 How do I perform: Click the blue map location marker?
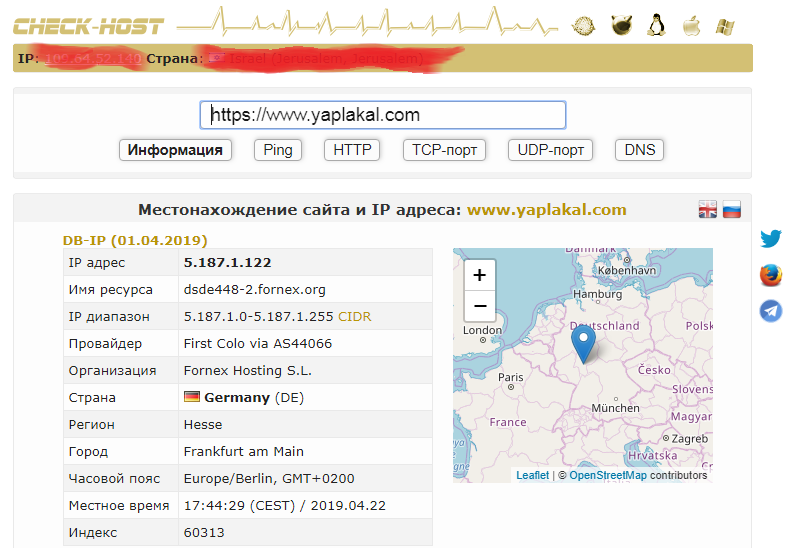click(583, 344)
